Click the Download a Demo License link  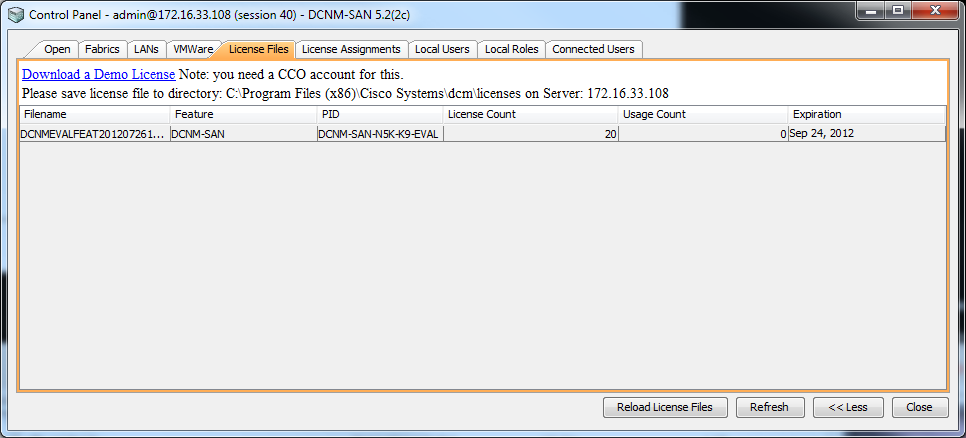99,75
